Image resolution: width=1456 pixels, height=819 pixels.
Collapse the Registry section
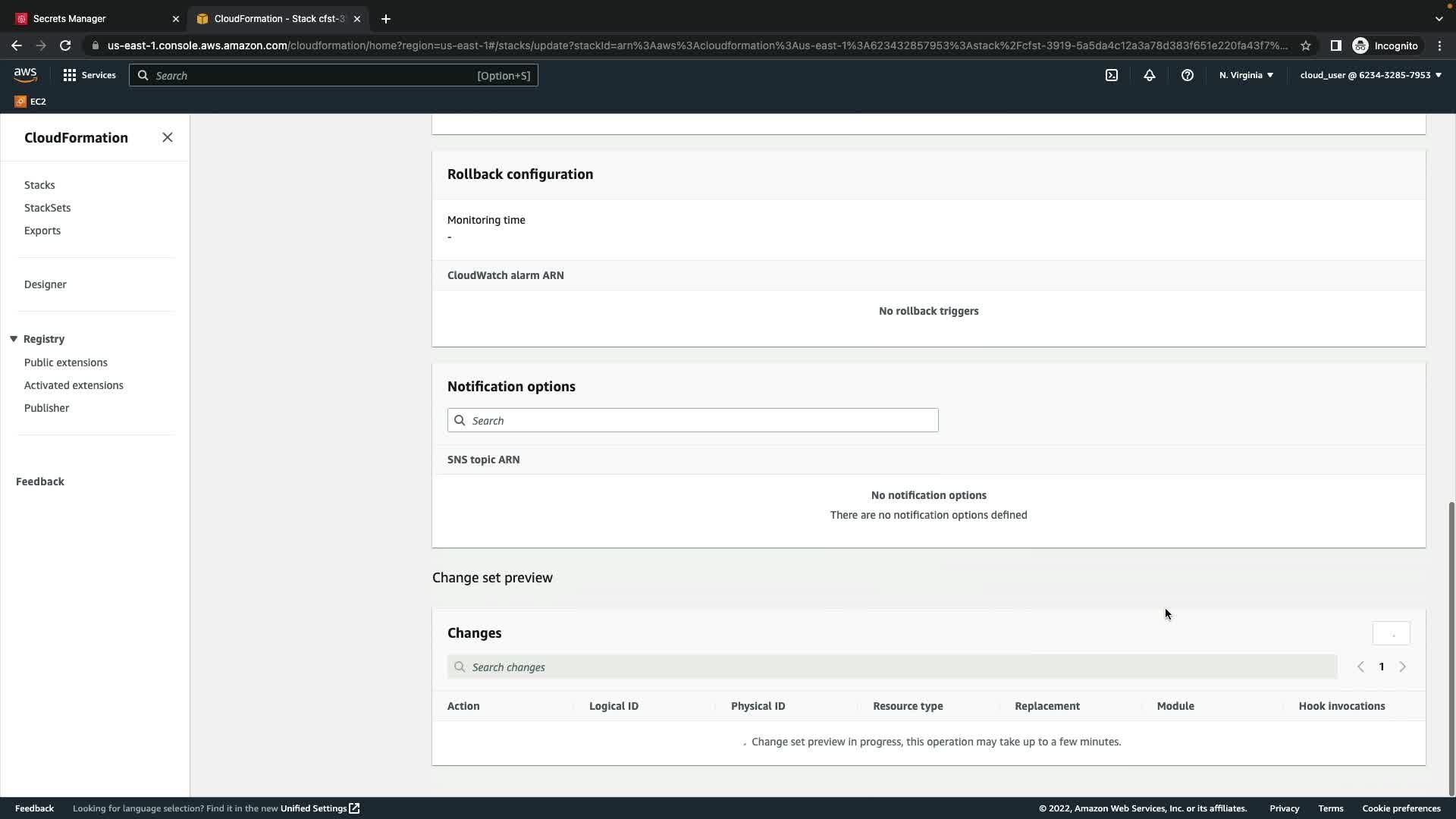click(x=14, y=339)
